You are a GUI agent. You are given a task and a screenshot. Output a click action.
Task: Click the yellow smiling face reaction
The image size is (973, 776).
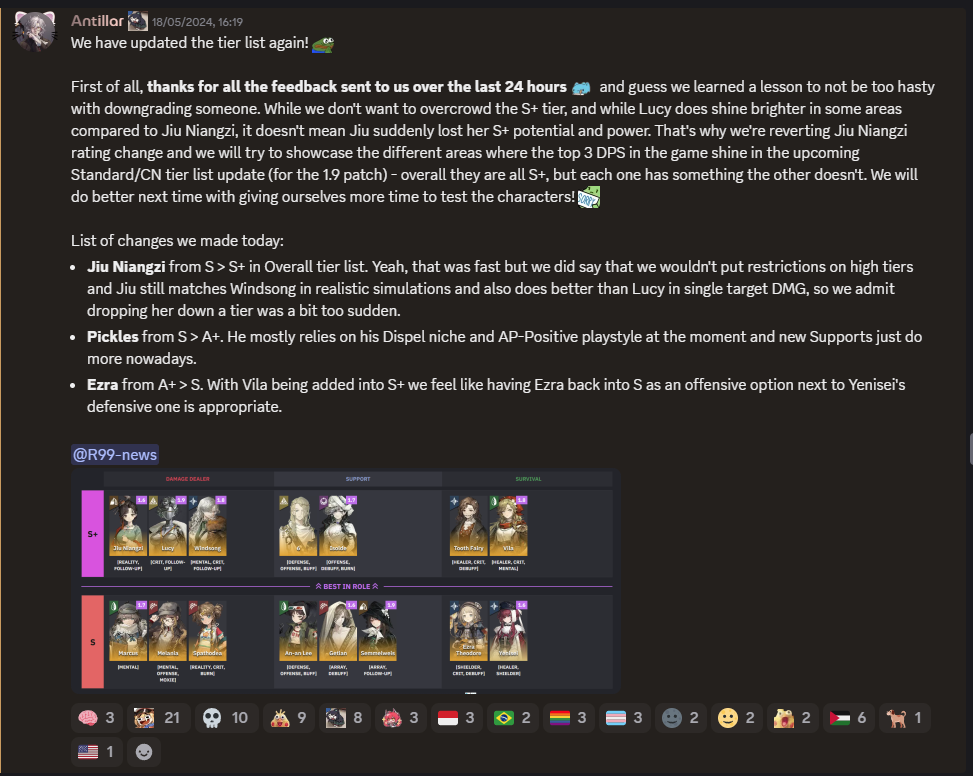pos(737,718)
